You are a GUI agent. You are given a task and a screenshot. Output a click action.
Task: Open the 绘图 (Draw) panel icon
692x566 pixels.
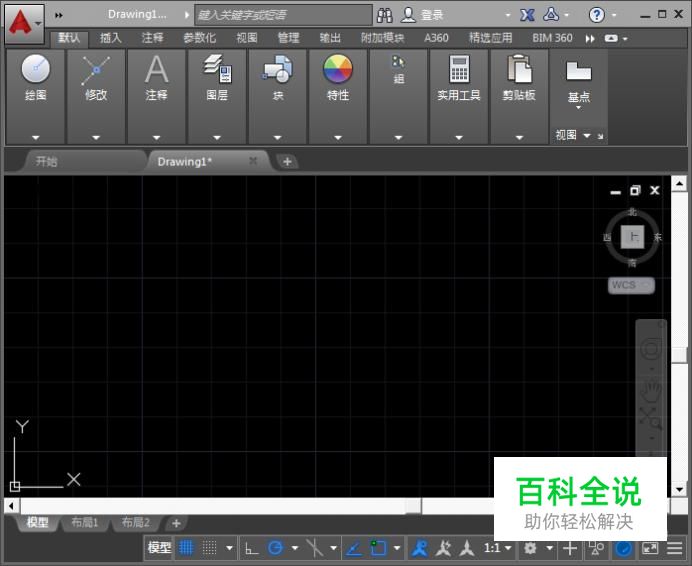pyautogui.click(x=36, y=70)
